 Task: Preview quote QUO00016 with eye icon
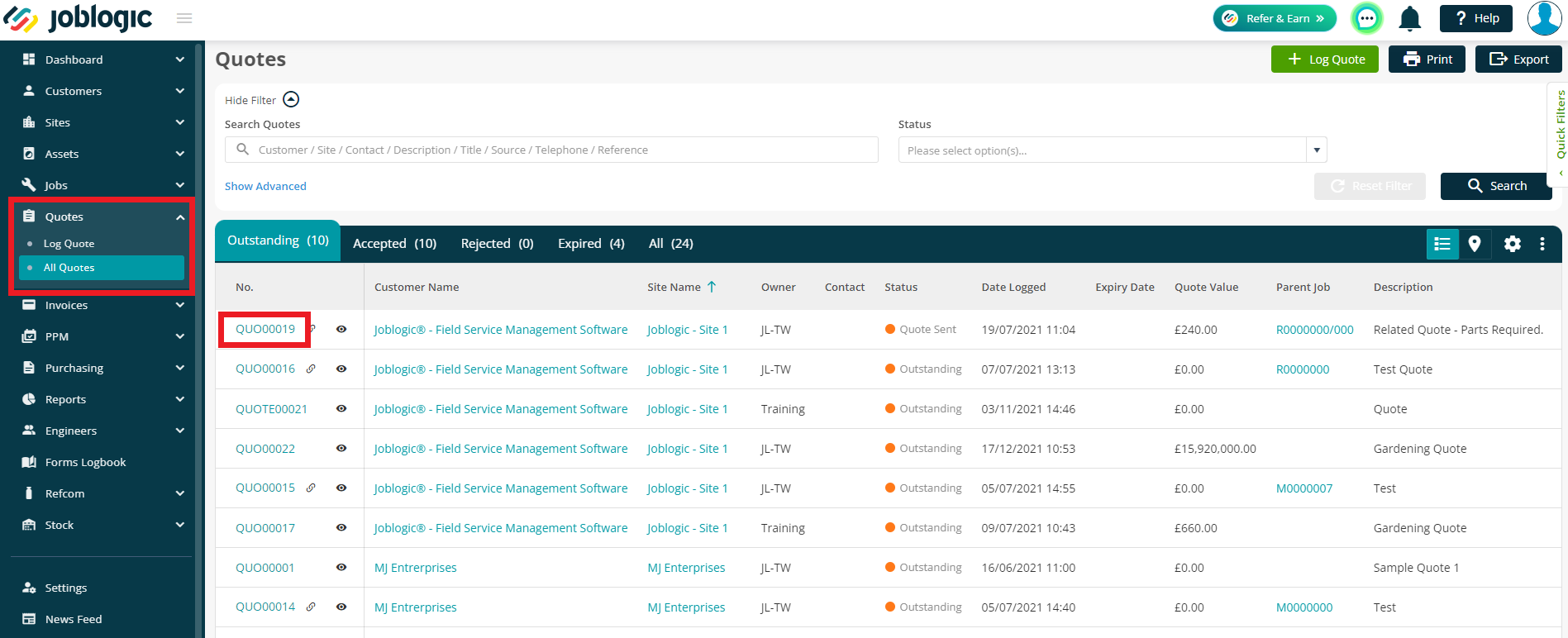click(x=341, y=369)
